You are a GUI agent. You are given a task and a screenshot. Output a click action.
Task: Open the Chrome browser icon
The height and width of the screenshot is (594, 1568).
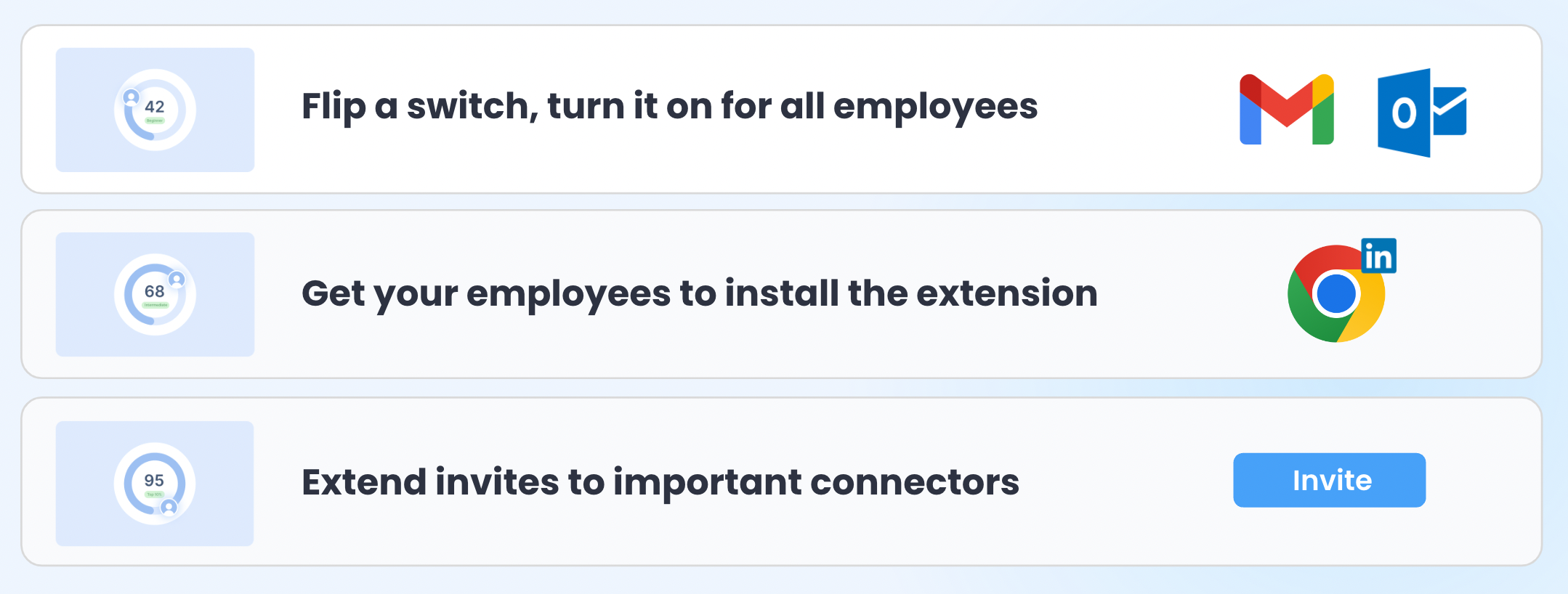[1334, 295]
